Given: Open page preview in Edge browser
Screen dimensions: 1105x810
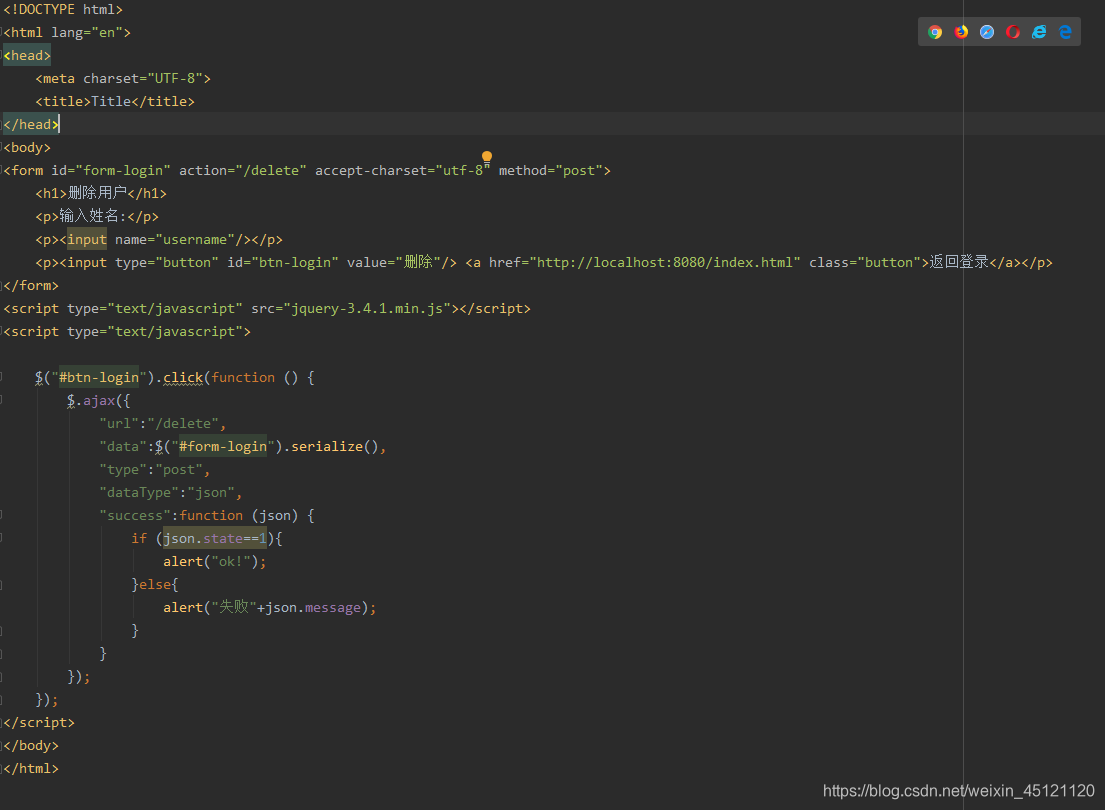Looking at the screenshot, I should click(1065, 32).
